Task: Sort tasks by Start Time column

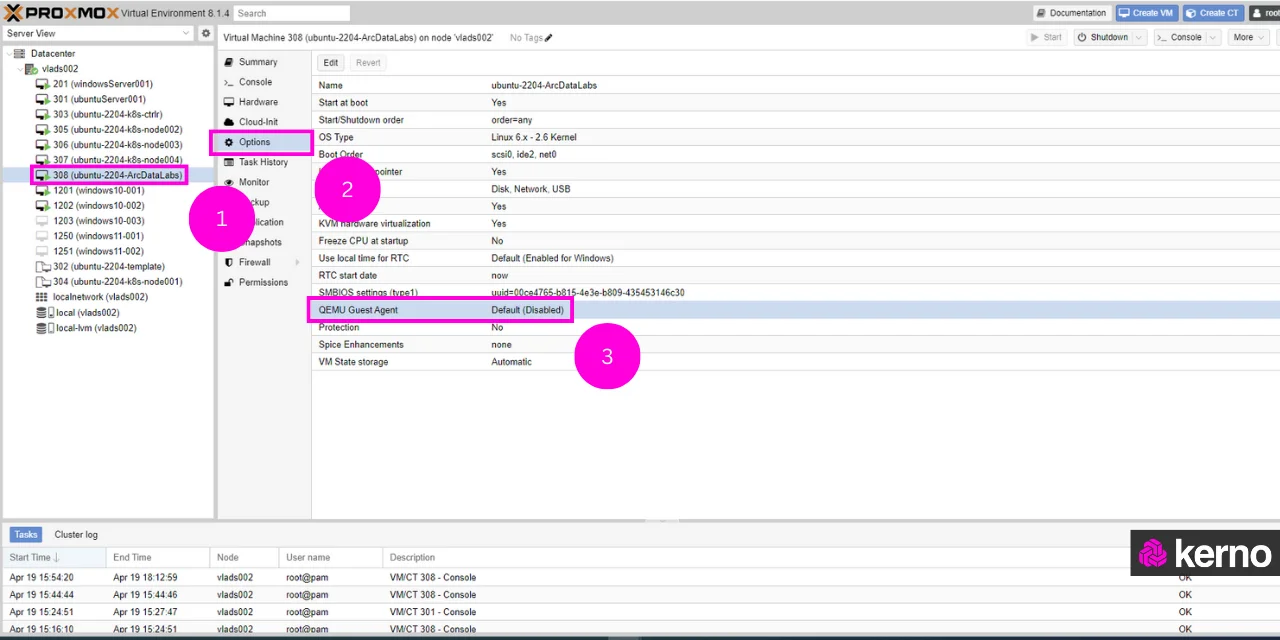Action: click(x=55, y=557)
